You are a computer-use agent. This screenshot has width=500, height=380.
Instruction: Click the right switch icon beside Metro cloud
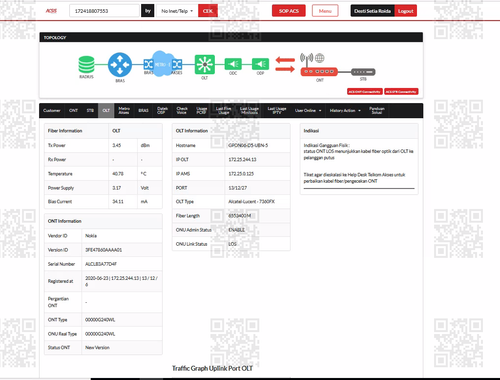point(177,64)
